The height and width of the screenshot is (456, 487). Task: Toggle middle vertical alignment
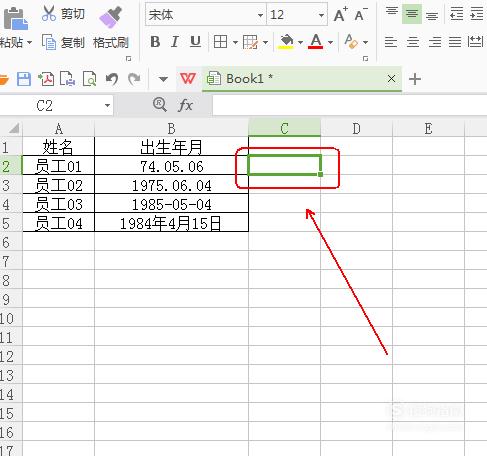412,14
